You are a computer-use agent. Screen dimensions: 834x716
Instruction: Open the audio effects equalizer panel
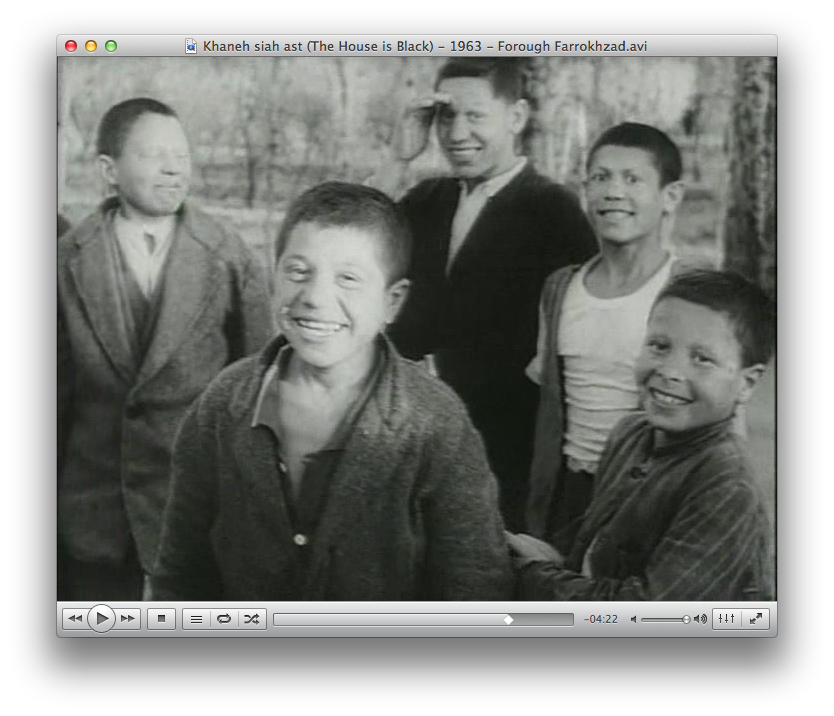pos(727,619)
